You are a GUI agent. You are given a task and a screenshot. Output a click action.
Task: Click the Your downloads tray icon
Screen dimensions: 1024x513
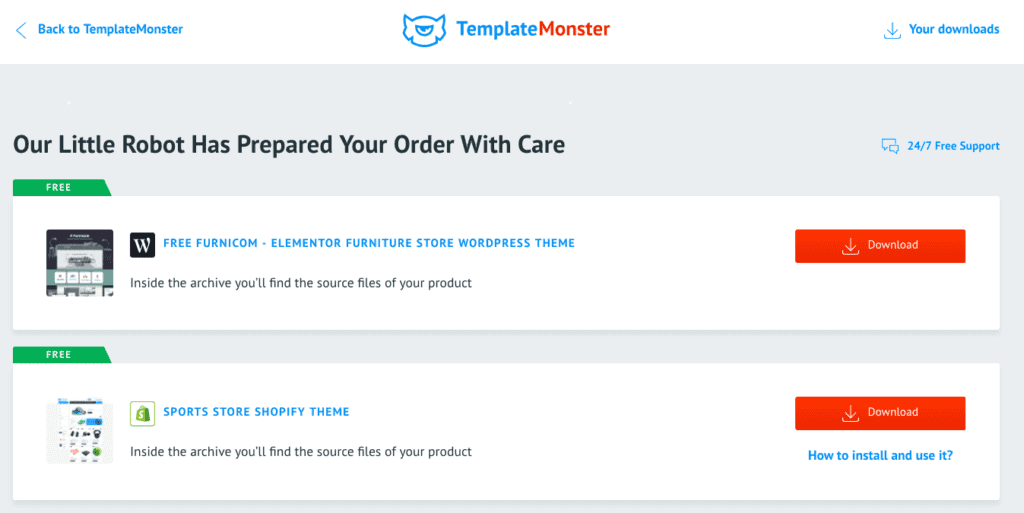point(891,30)
